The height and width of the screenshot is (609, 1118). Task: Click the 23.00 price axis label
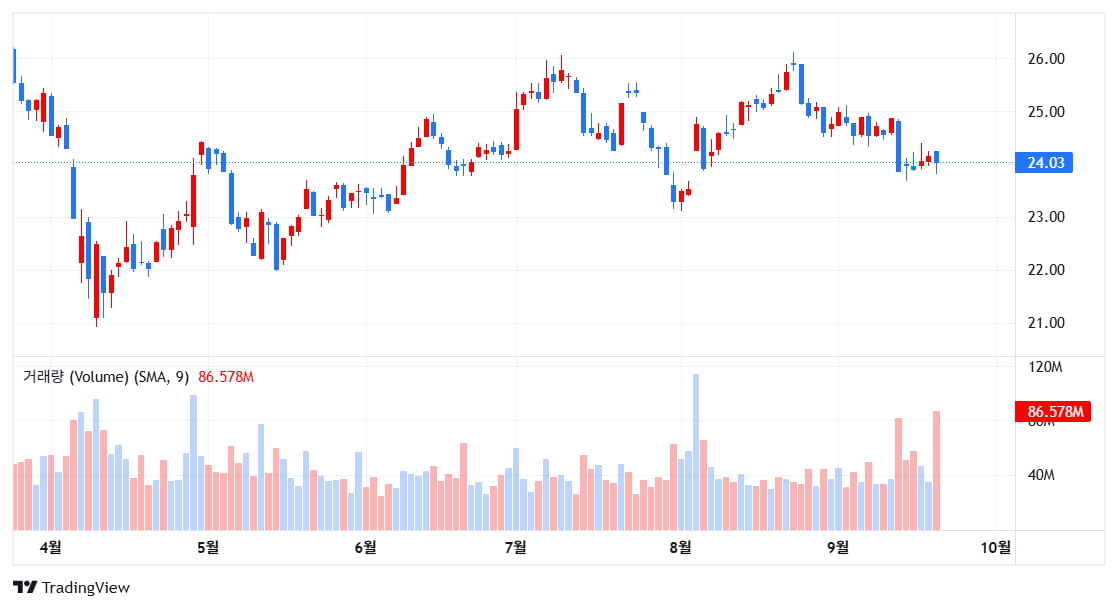click(1046, 217)
